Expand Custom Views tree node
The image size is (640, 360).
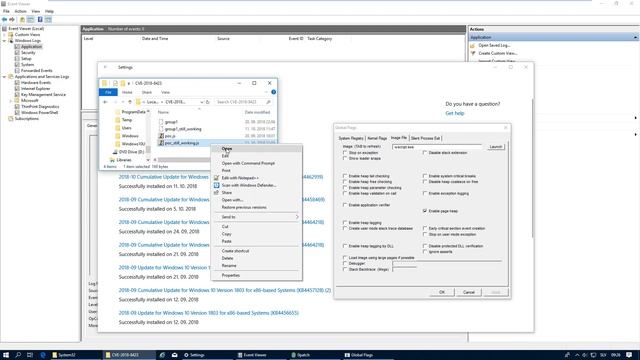coord(4,35)
